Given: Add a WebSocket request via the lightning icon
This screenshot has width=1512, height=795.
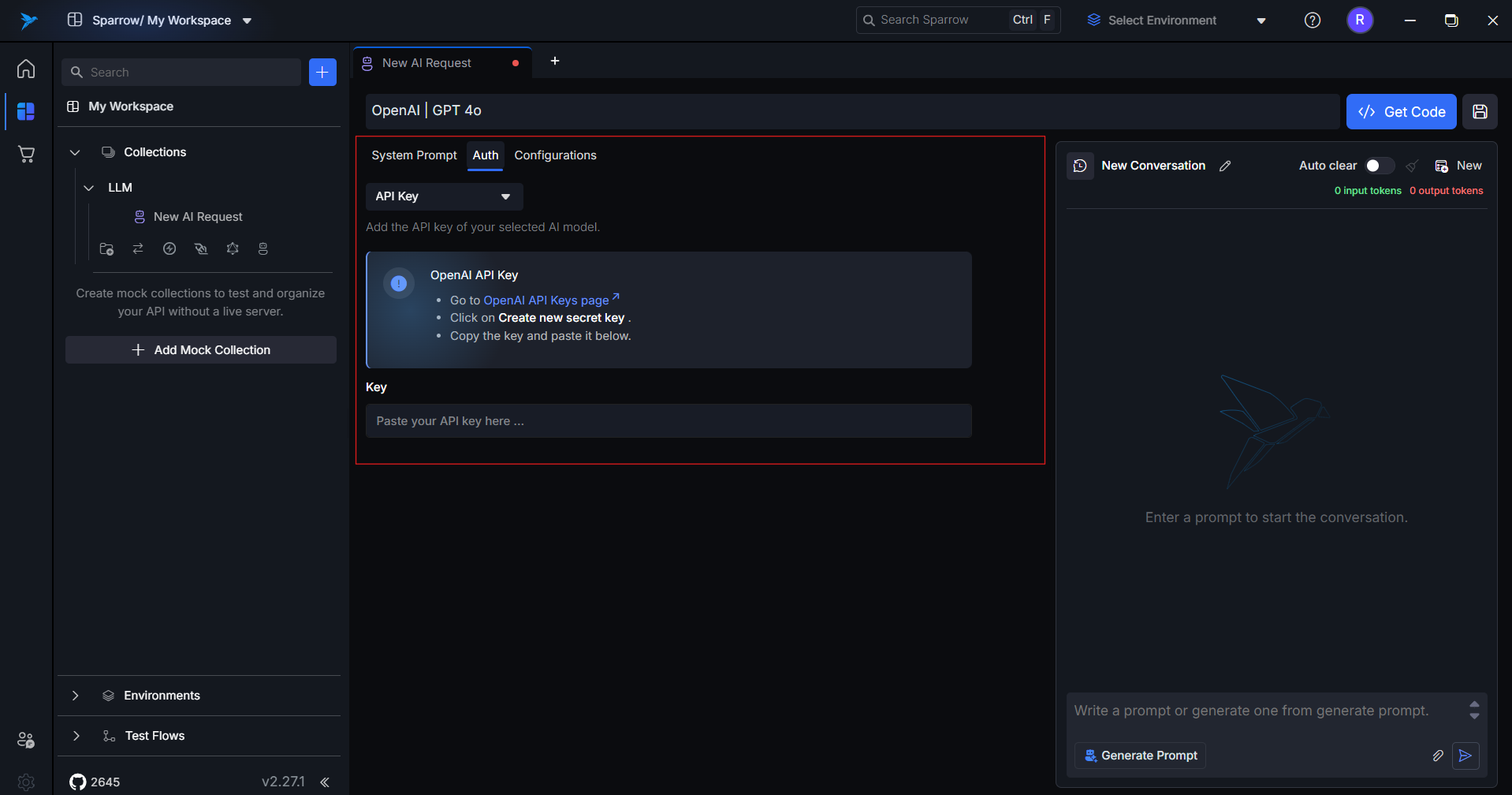Looking at the screenshot, I should (169, 248).
